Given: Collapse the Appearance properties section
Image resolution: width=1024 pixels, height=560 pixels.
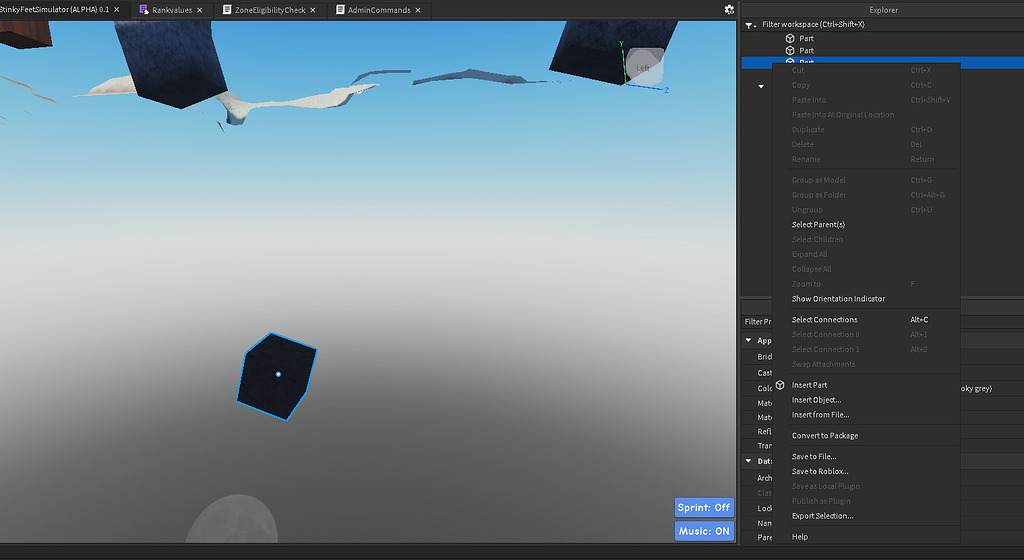Looking at the screenshot, I should click(x=748, y=341).
